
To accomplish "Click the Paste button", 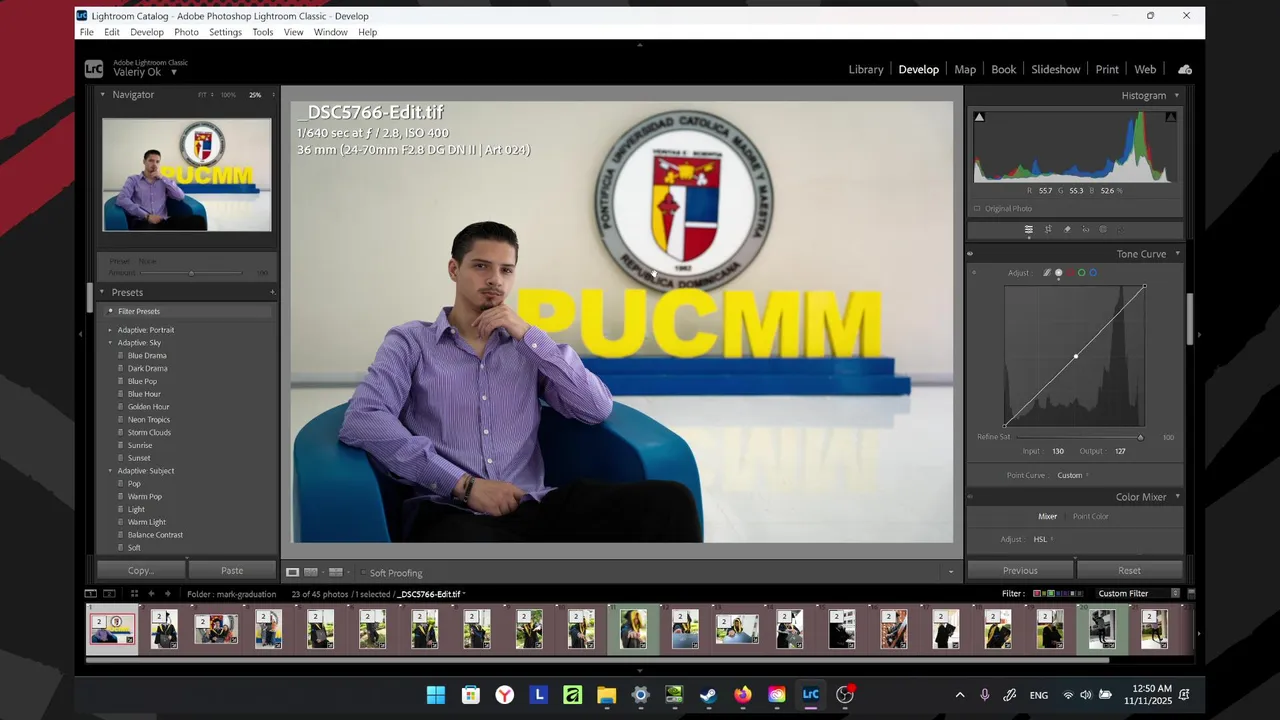I will [x=232, y=571].
